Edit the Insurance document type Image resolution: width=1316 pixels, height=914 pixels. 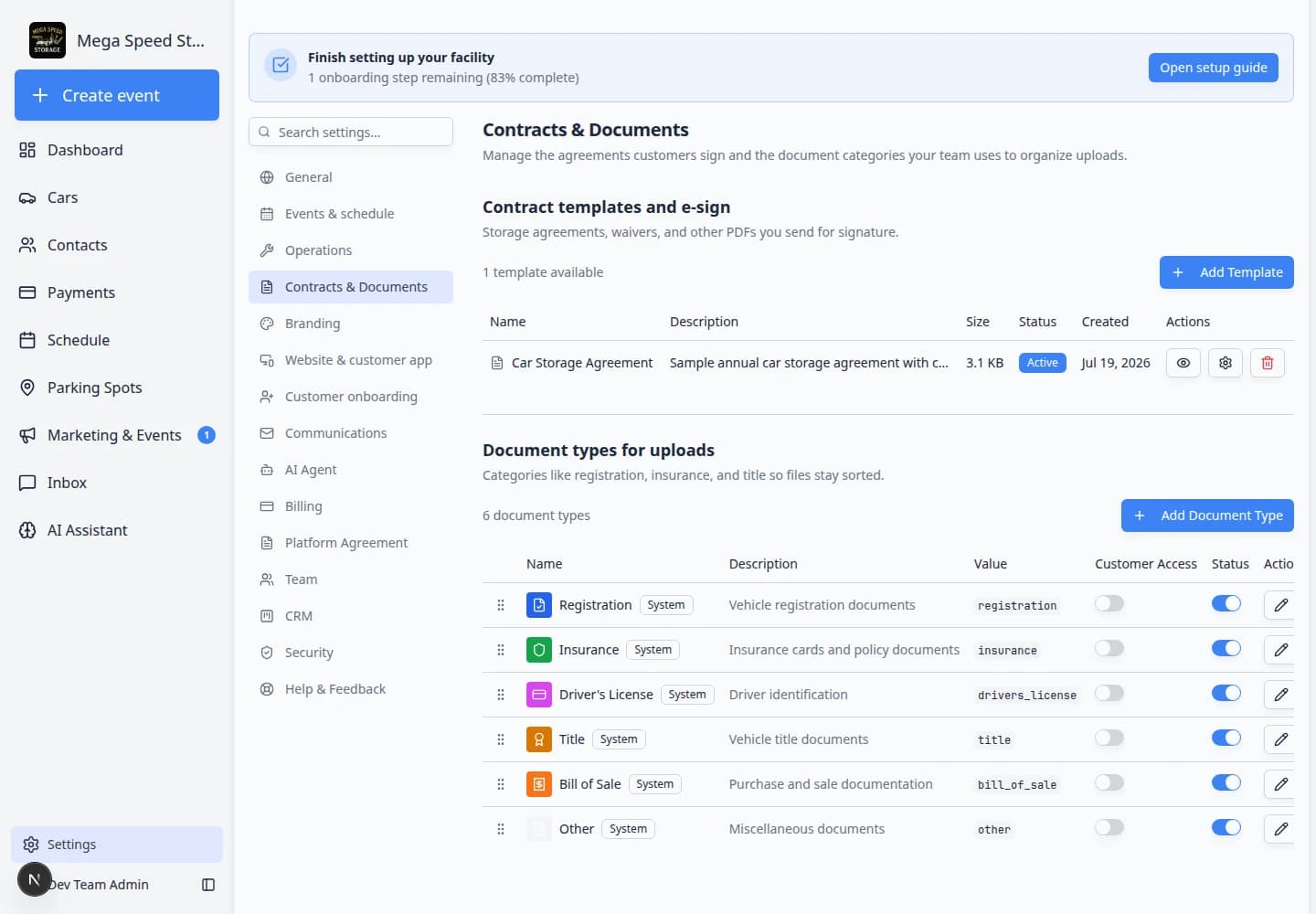[1280, 650]
